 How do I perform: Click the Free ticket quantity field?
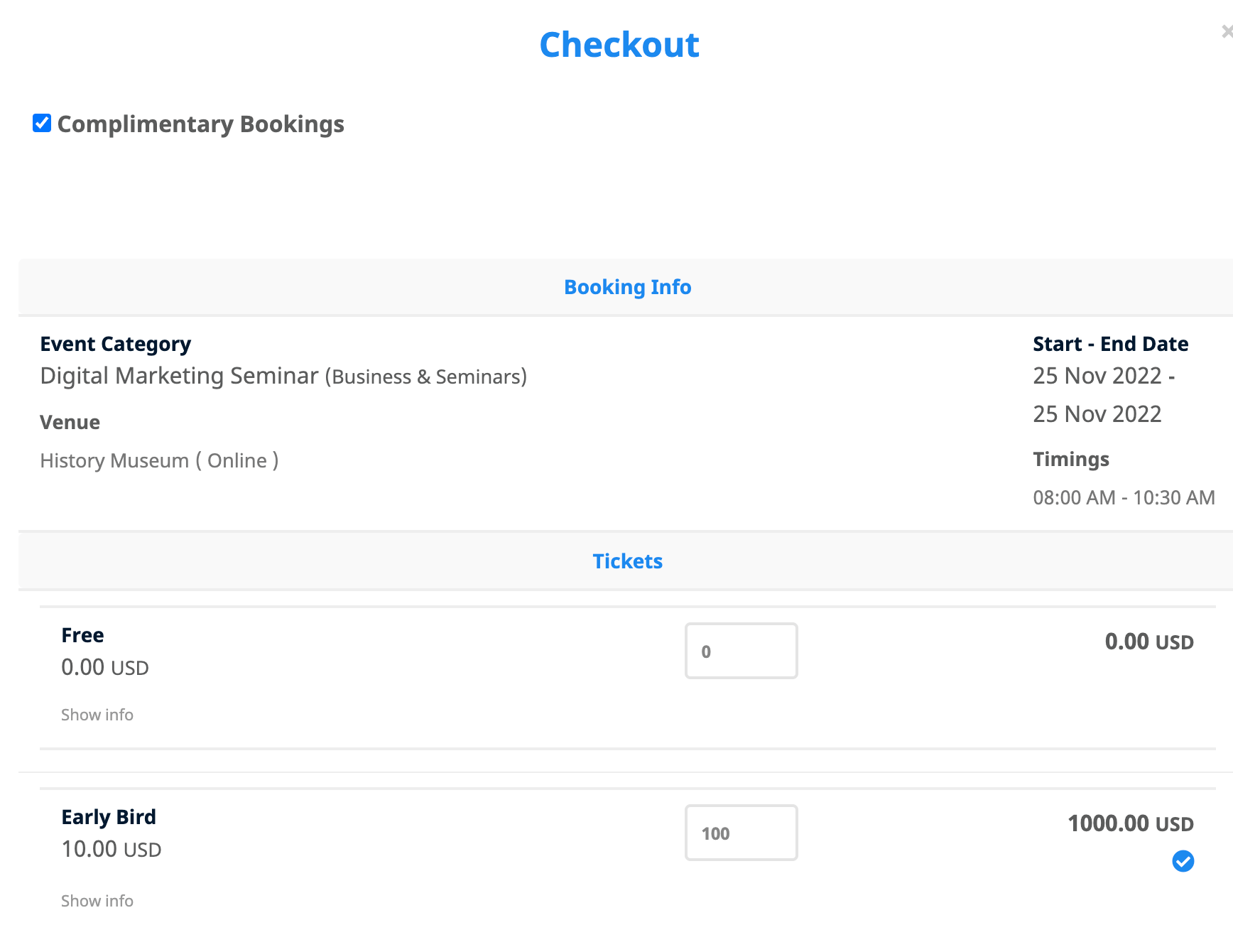click(x=741, y=650)
